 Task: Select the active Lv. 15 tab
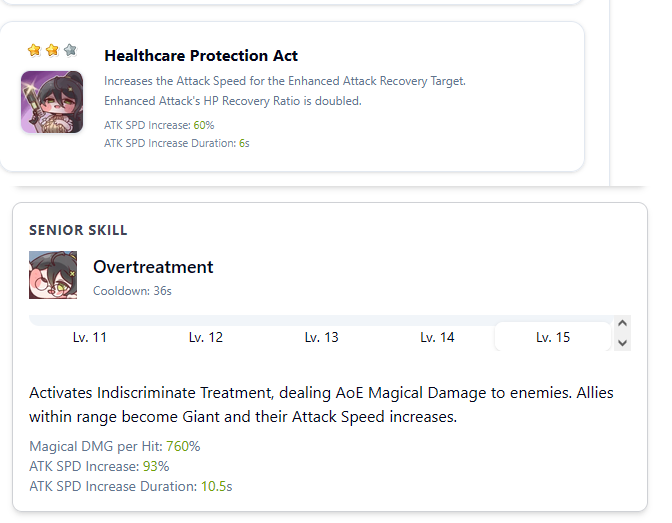click(553, 337)
